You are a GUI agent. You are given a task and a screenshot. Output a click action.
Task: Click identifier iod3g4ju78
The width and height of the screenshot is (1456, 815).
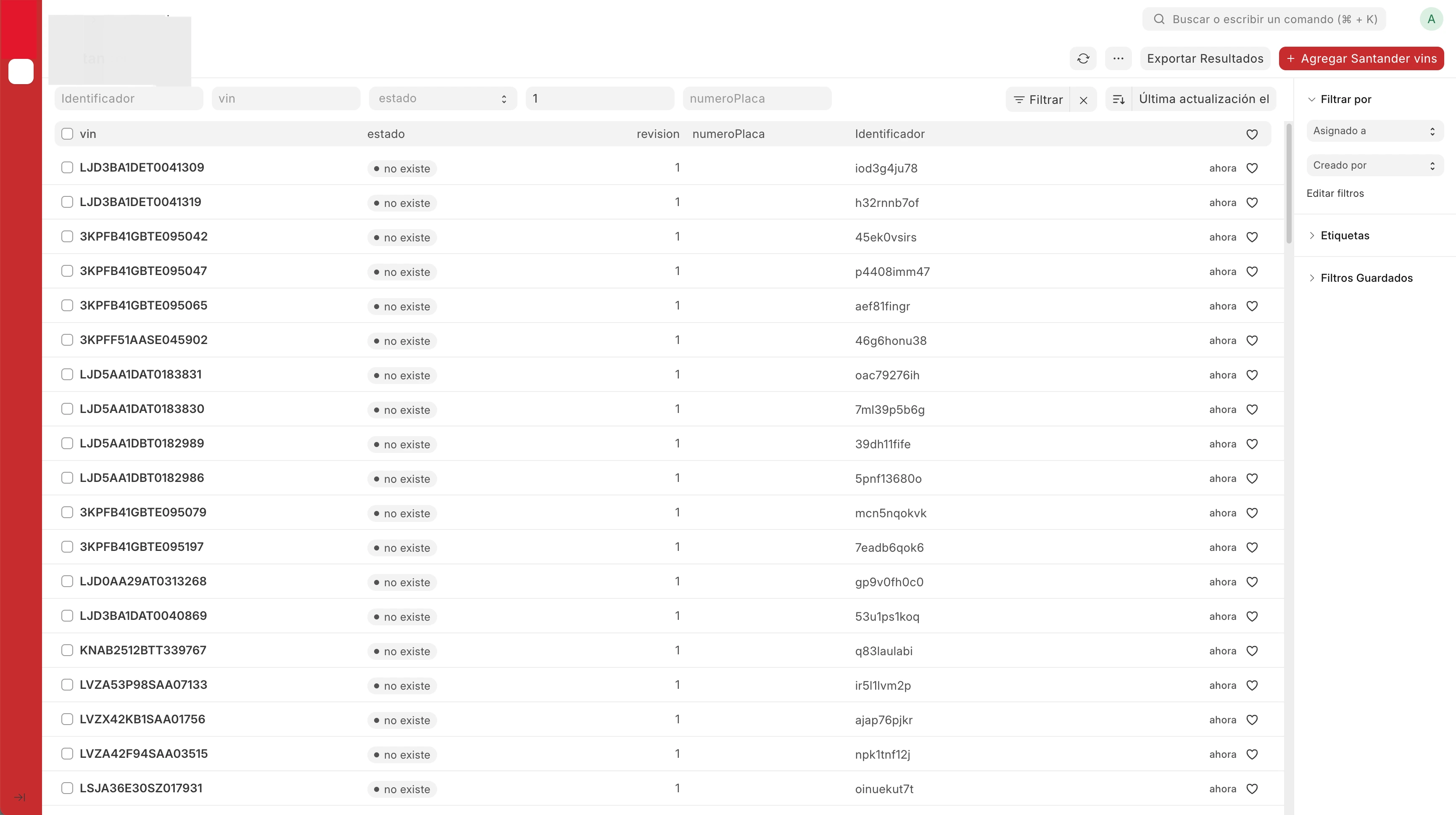pos(886,169)
